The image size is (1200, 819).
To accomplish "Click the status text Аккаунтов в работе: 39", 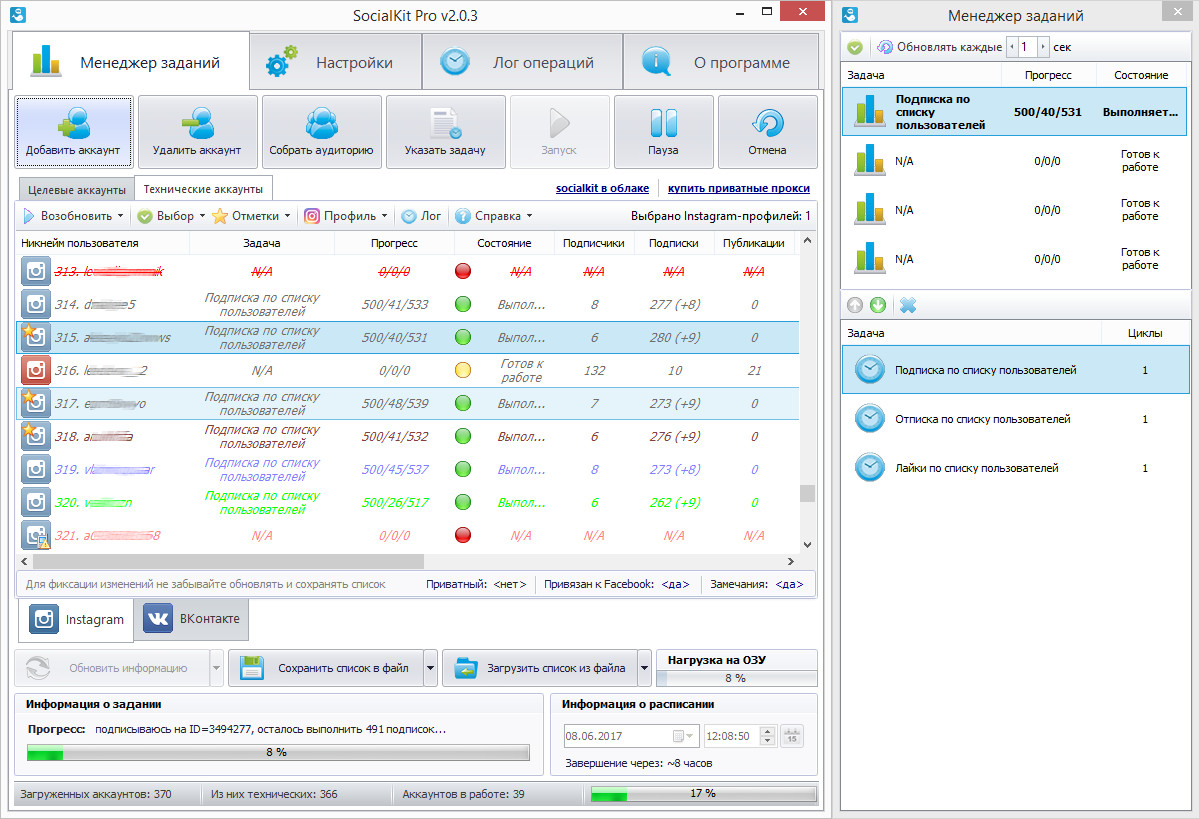I will click(463, 794).
